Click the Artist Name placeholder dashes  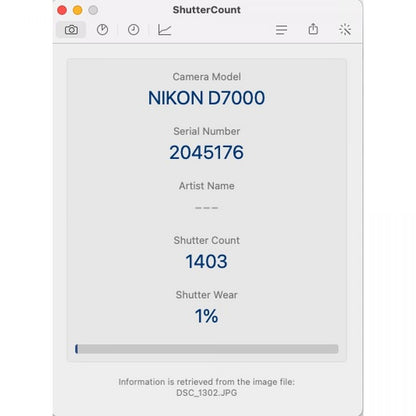click(207, 207)
